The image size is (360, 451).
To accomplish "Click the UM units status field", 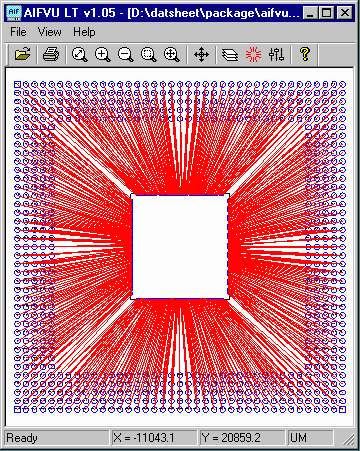I will pos(310,438).
